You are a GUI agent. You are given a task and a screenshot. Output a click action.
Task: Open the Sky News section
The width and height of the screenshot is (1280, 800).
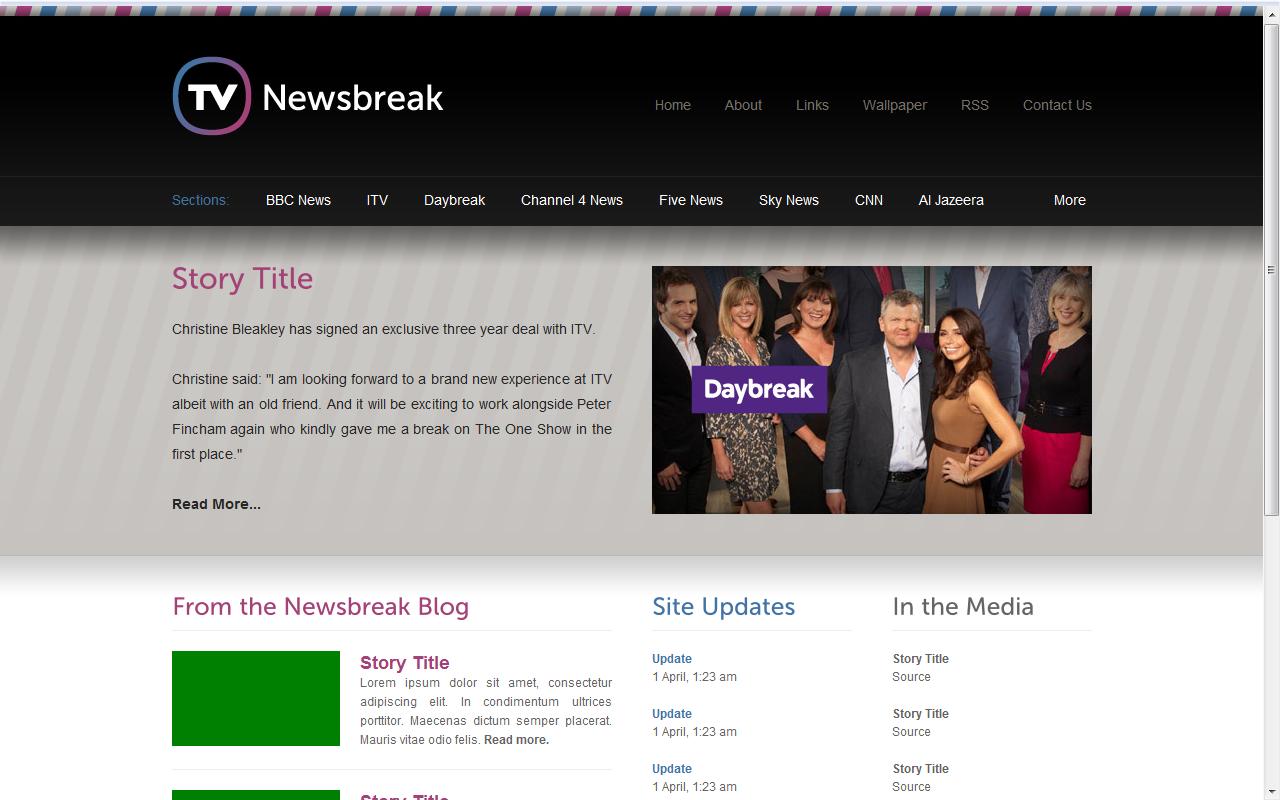[788, 200]
